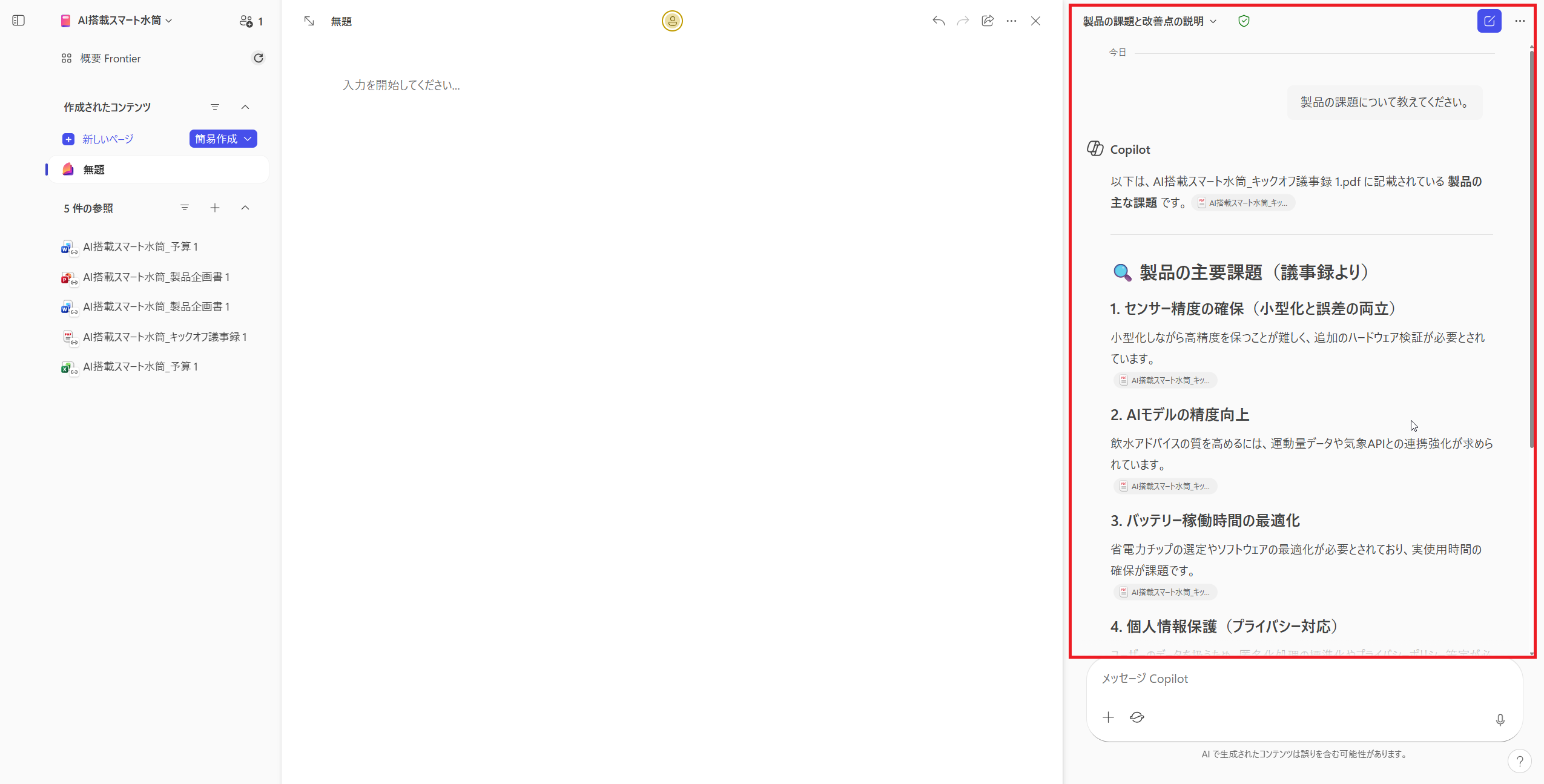Image resolution: width=1544 pixels, height=784 pixels.
Task: Undo the last change in the page
Action: pyautogui.click(x=938, y=21)
